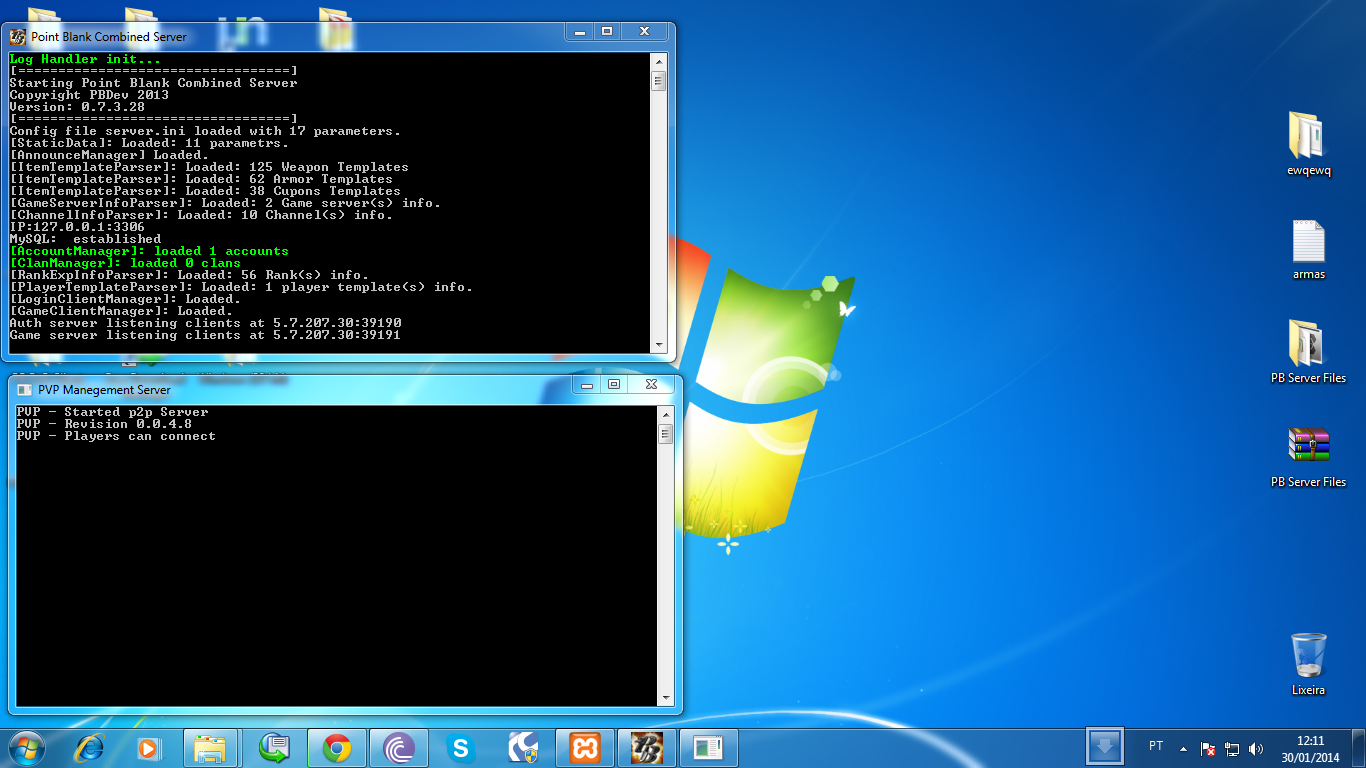The image size is (1366, 768).
Task: Click the network status tray icon
Action: (x=1232, y=748)
